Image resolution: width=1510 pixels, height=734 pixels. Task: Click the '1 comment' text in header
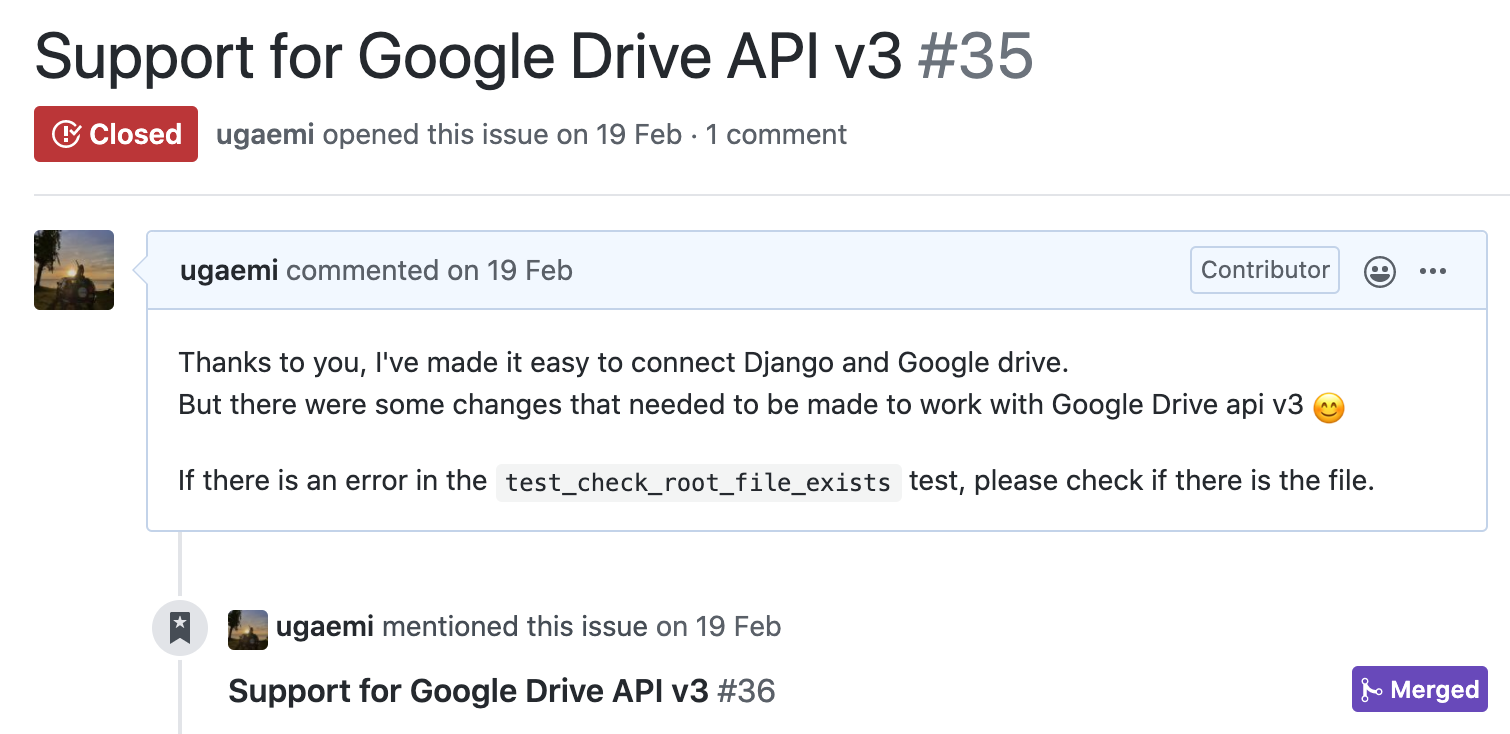click(x=776, y=134)
